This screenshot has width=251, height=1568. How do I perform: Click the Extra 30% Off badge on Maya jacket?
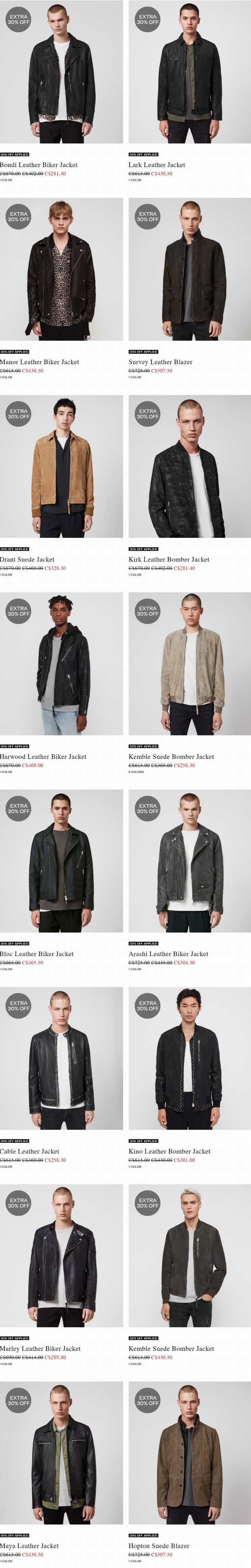18,1400
